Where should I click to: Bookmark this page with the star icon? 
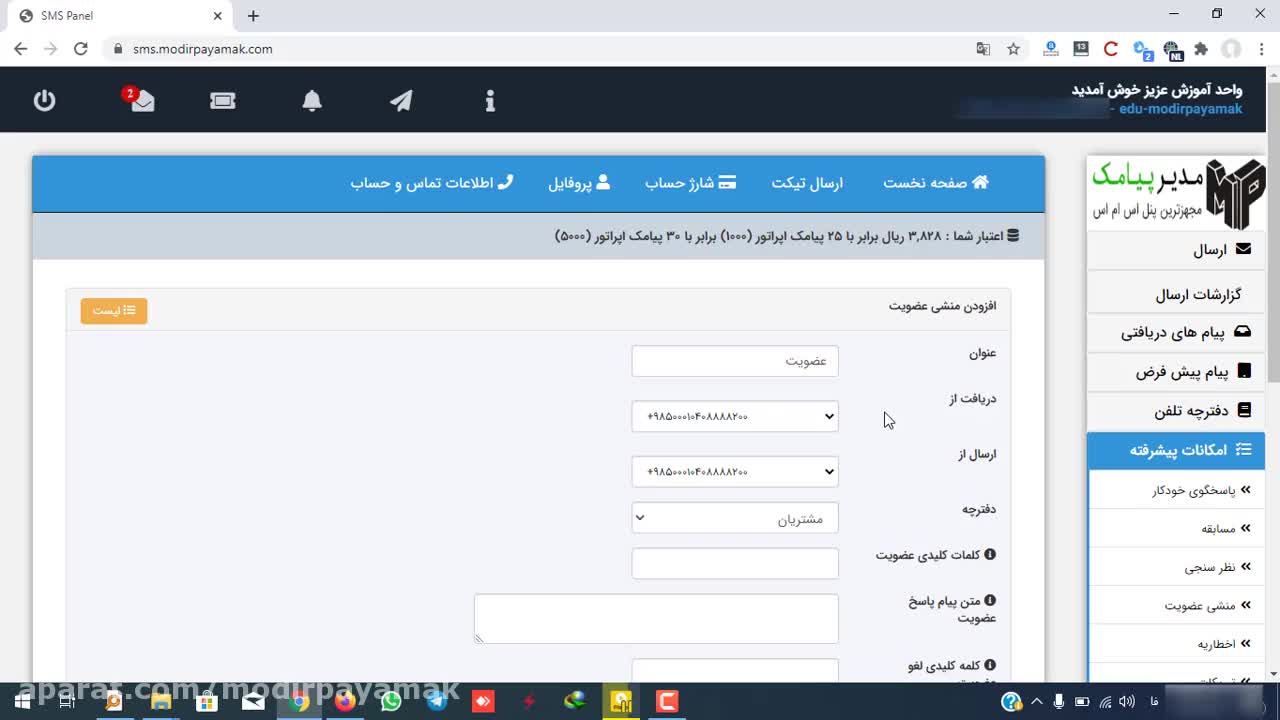1013,48
